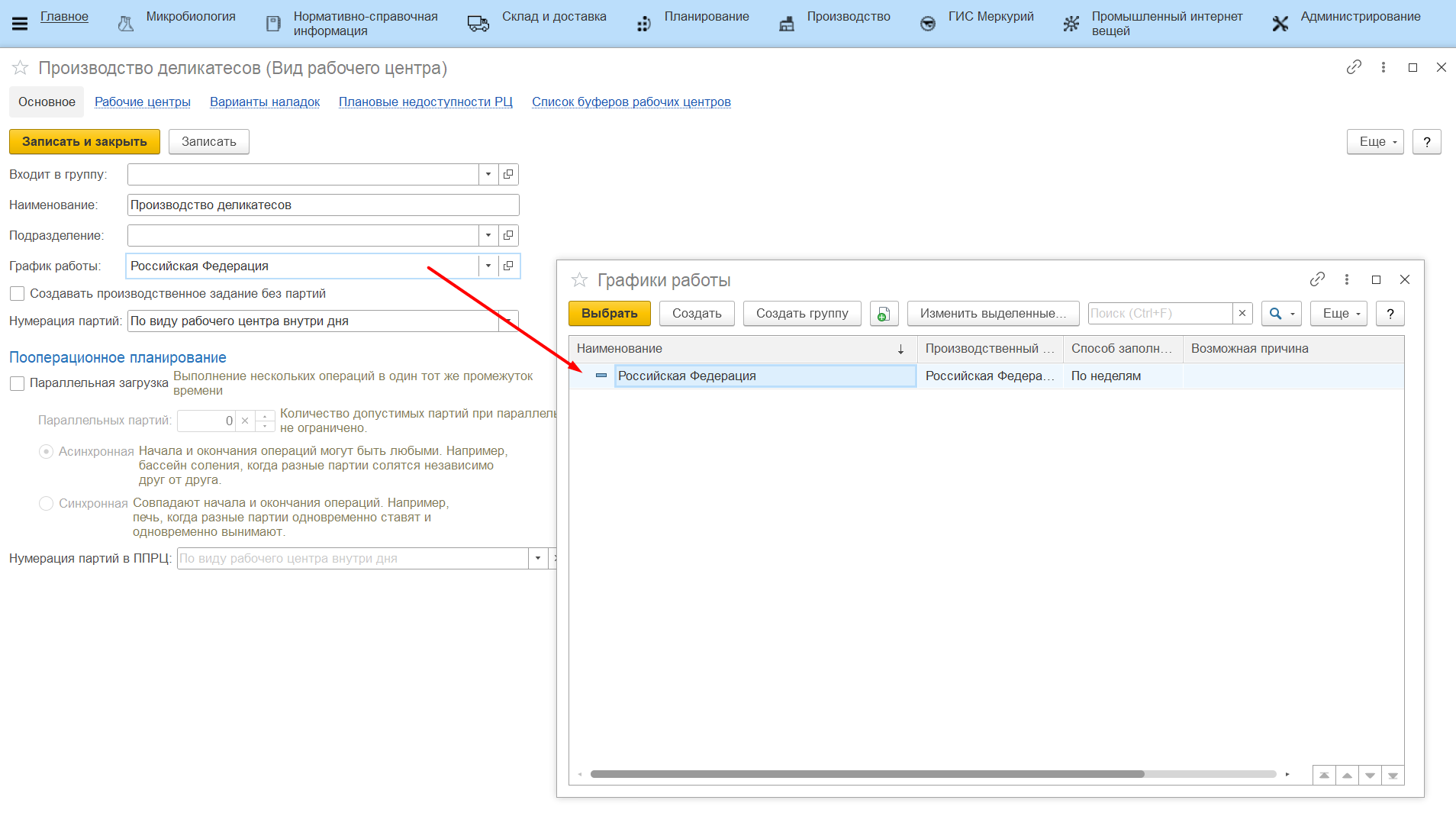Viewport: 1456px width, 813px height.
Task: Add form to favorites with star icon
Action: pos(20,68)
